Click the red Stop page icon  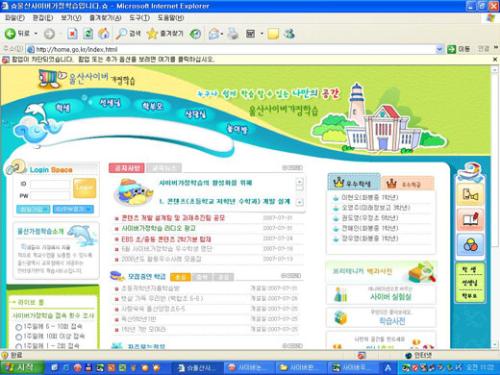72,33
